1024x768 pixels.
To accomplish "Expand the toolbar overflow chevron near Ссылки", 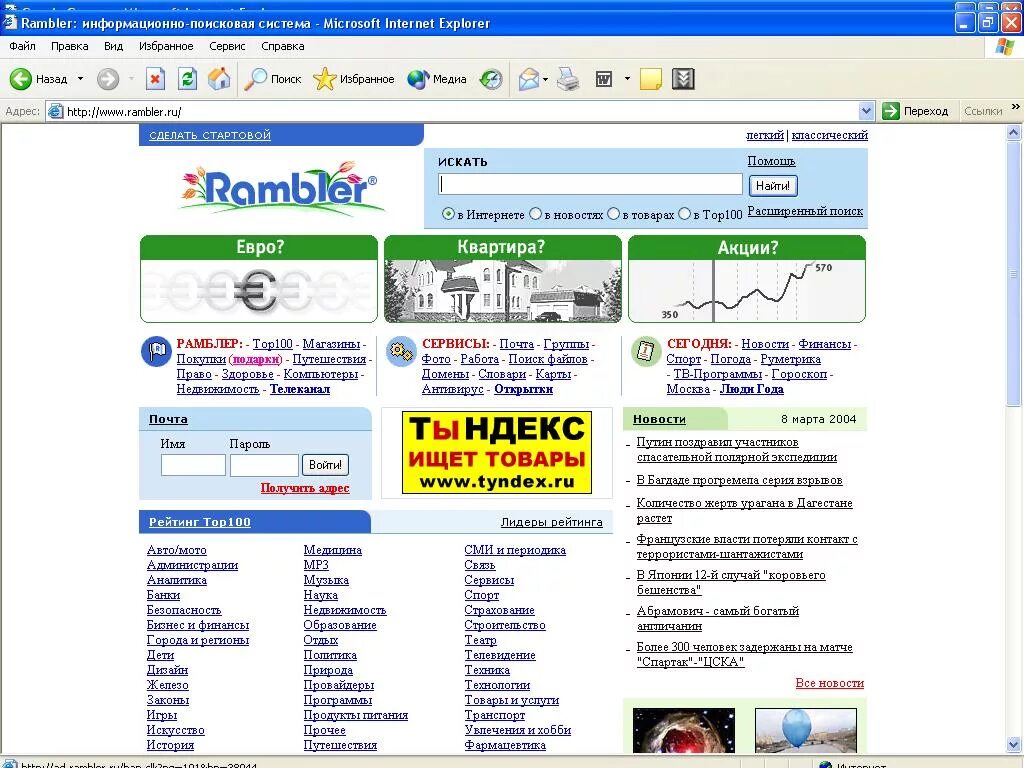I will tap(1016, 106).
